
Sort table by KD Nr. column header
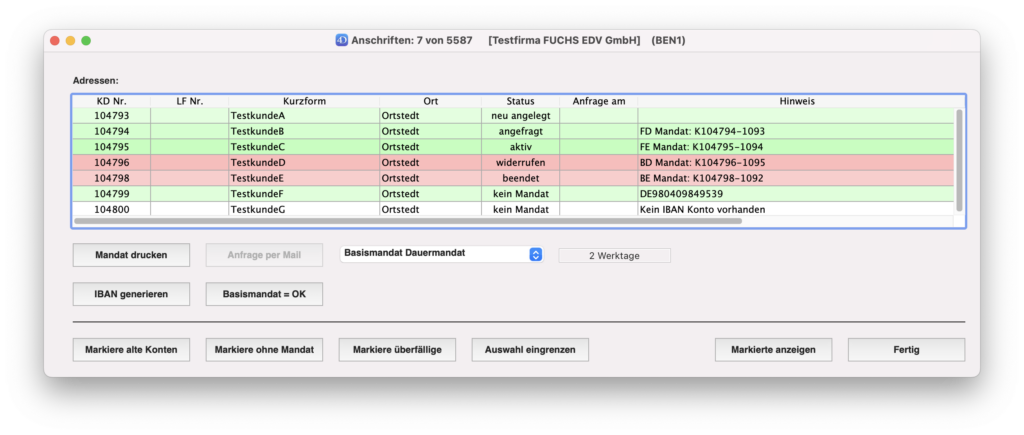click(111, 101)
